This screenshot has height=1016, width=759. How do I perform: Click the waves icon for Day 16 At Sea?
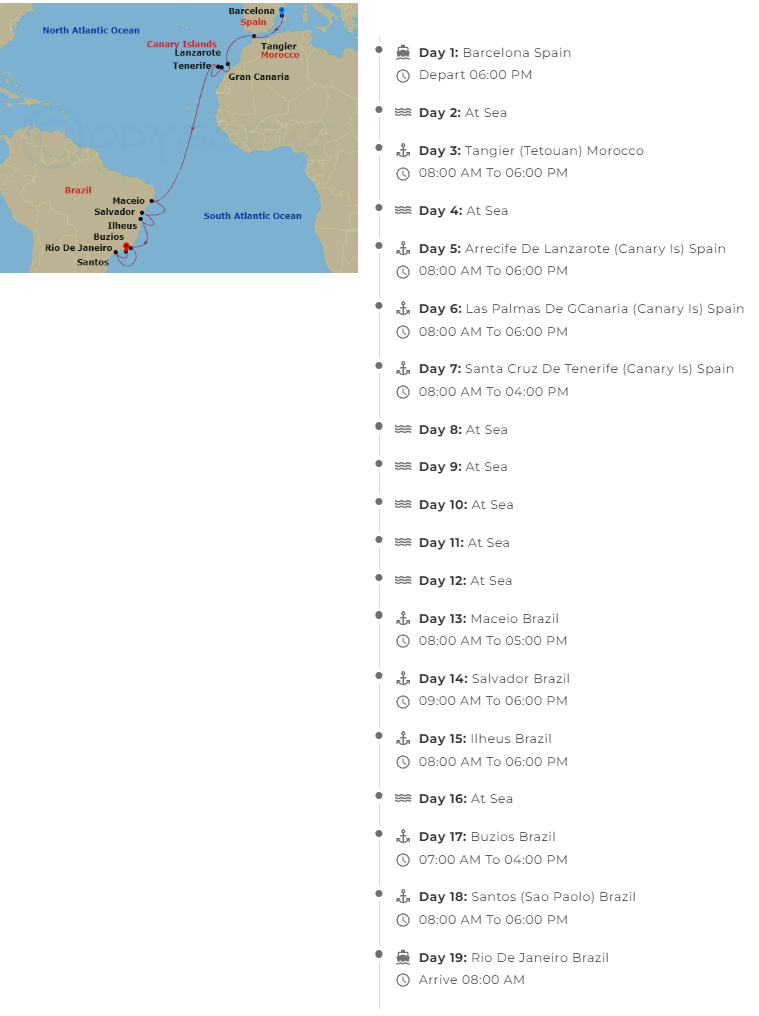(x=403, y=799)
